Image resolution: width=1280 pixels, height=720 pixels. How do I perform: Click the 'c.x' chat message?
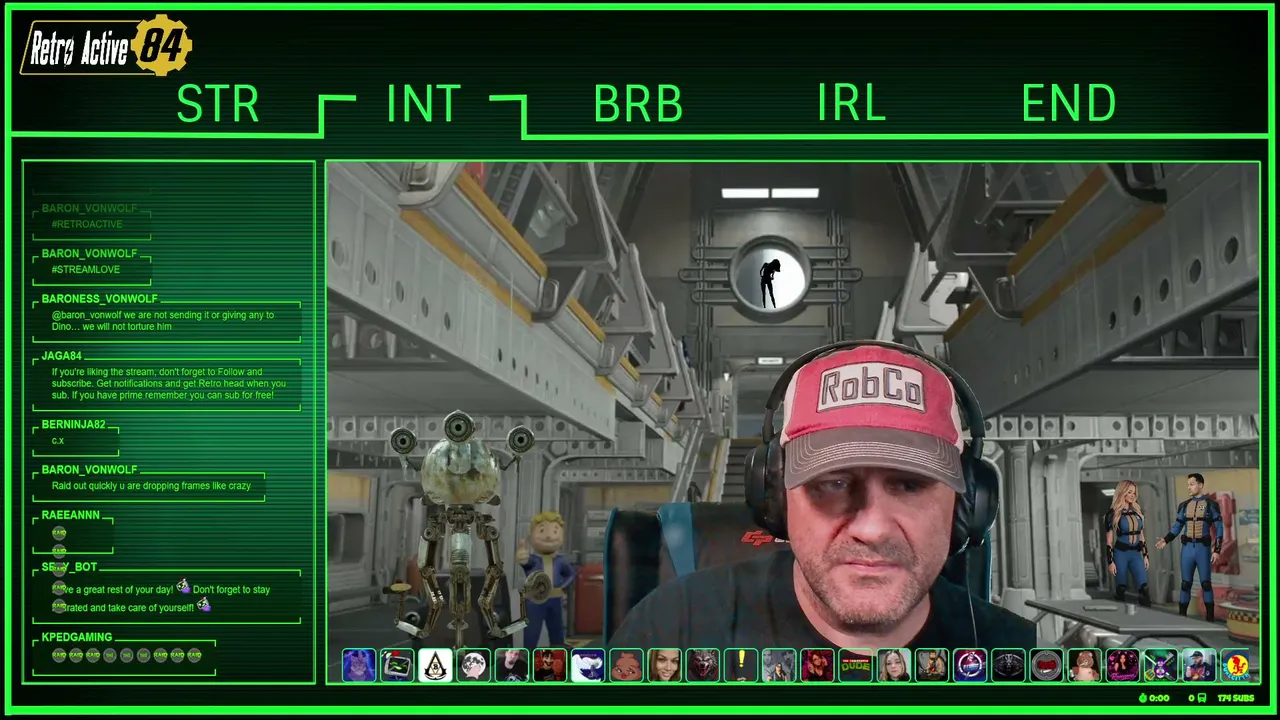pos(58,440)
